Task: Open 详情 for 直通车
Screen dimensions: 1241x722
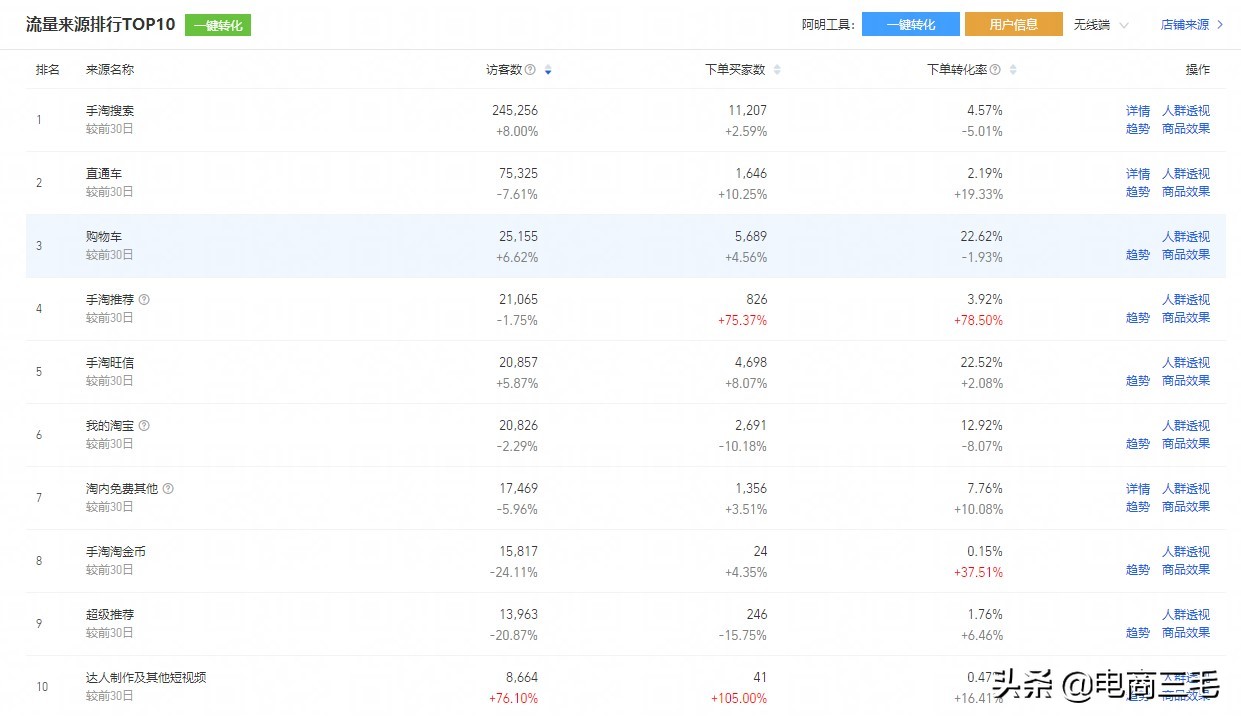Action: pyautogui.click(x=1138, y=174)
